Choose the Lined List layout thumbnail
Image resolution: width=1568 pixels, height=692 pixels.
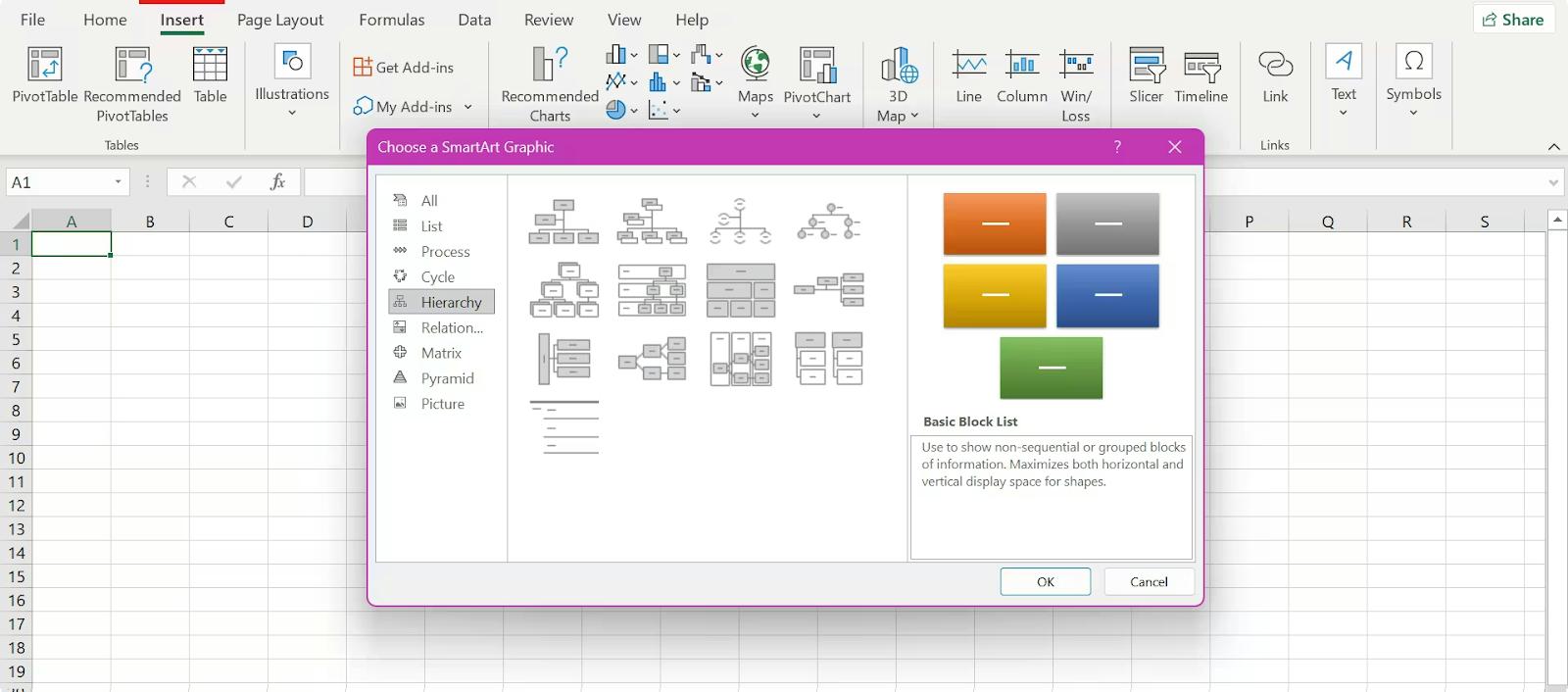[563, 427]
